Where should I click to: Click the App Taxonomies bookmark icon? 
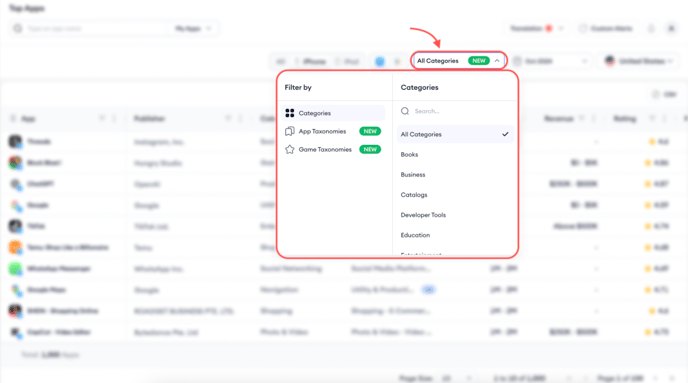pyautogui.click(x=290, y=131)
